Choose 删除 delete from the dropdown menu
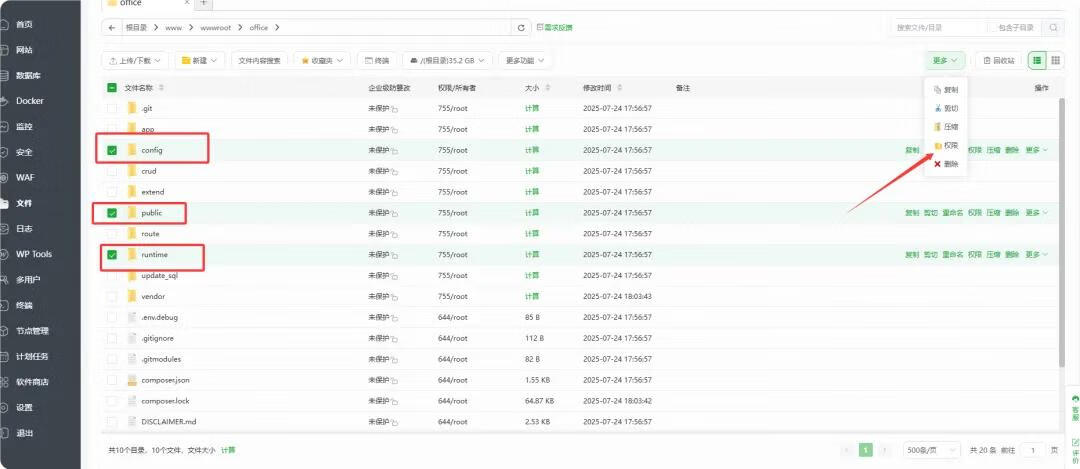 pos(946,164)
